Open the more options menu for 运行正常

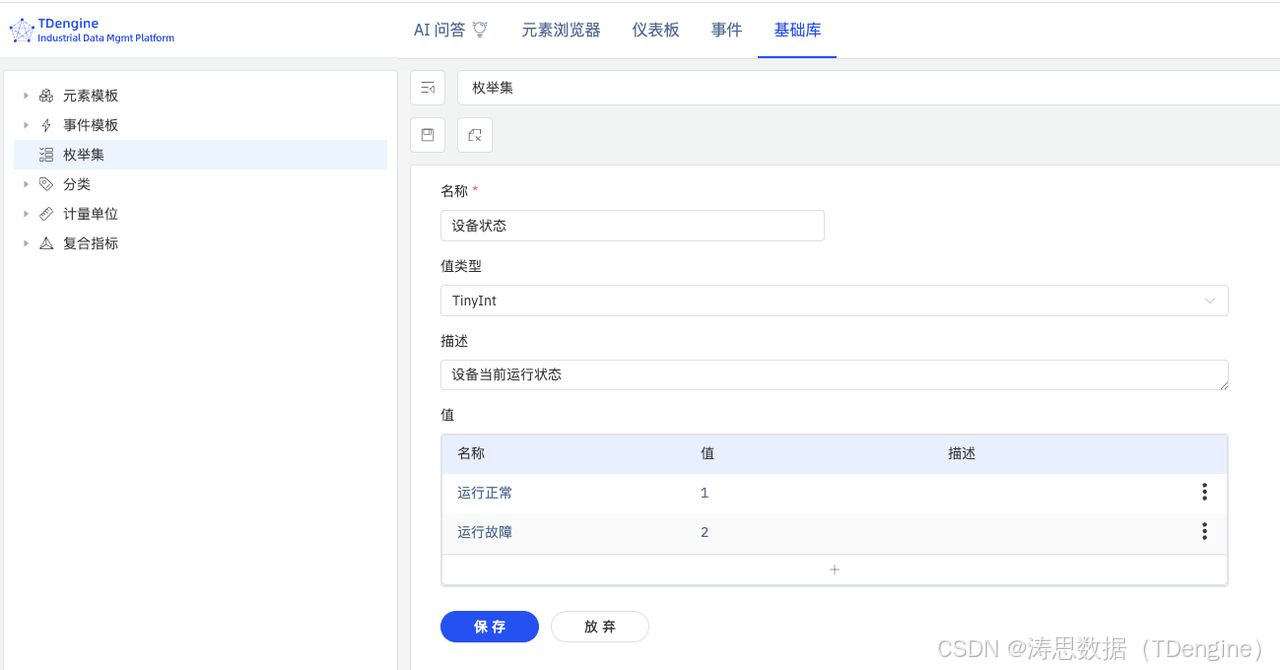pos(1204,492)
